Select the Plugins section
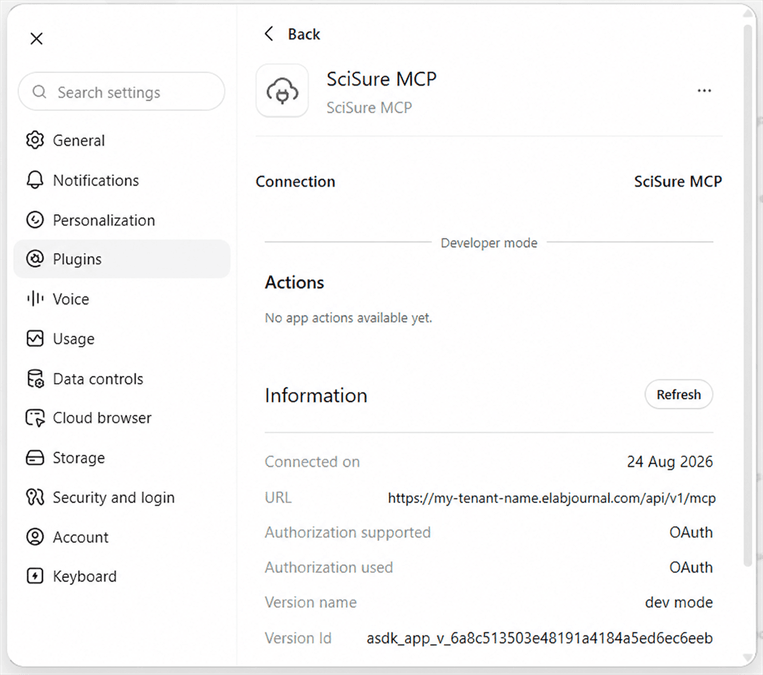 tap(121, 259)
